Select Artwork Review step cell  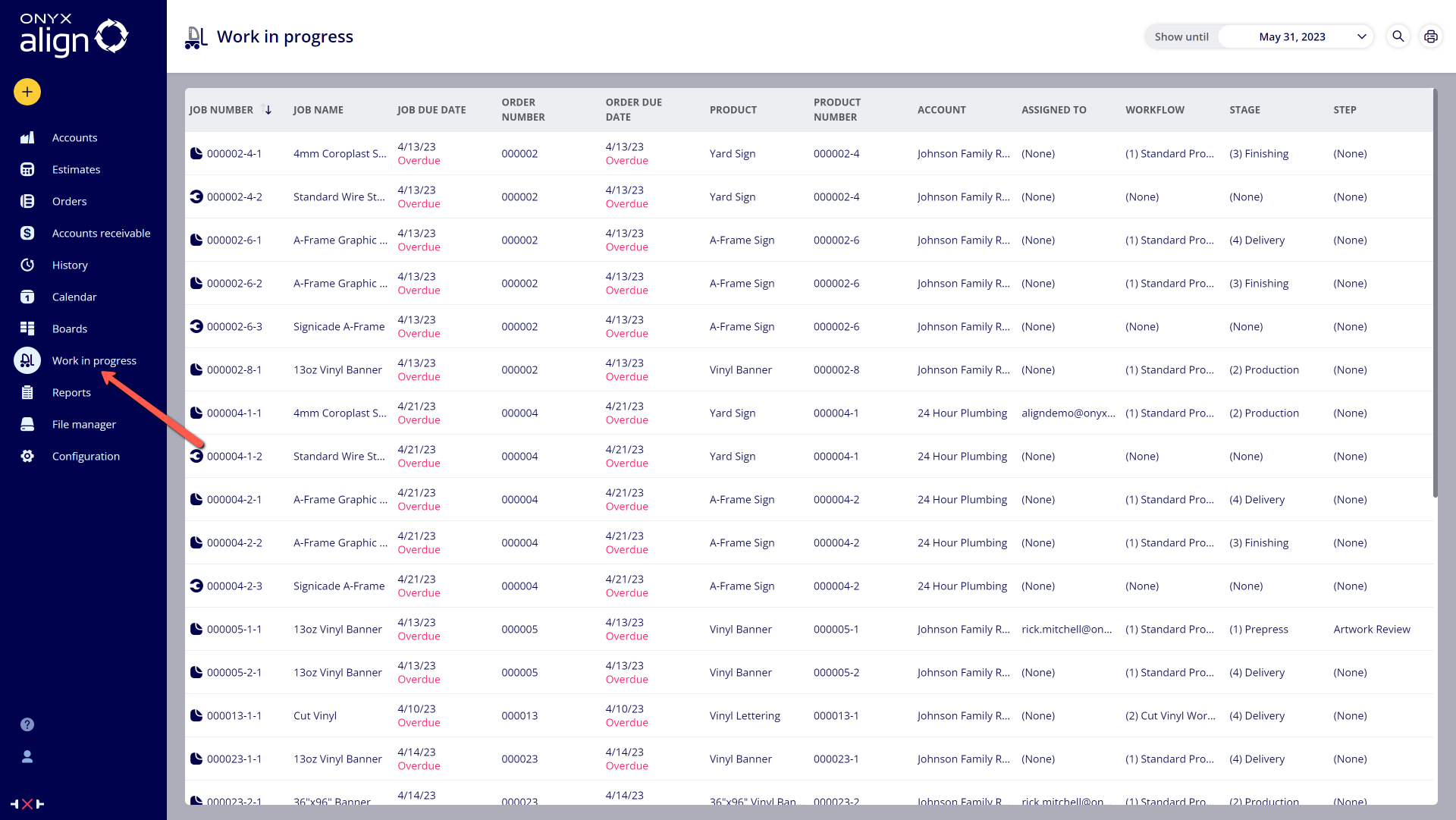[1371, 629]
